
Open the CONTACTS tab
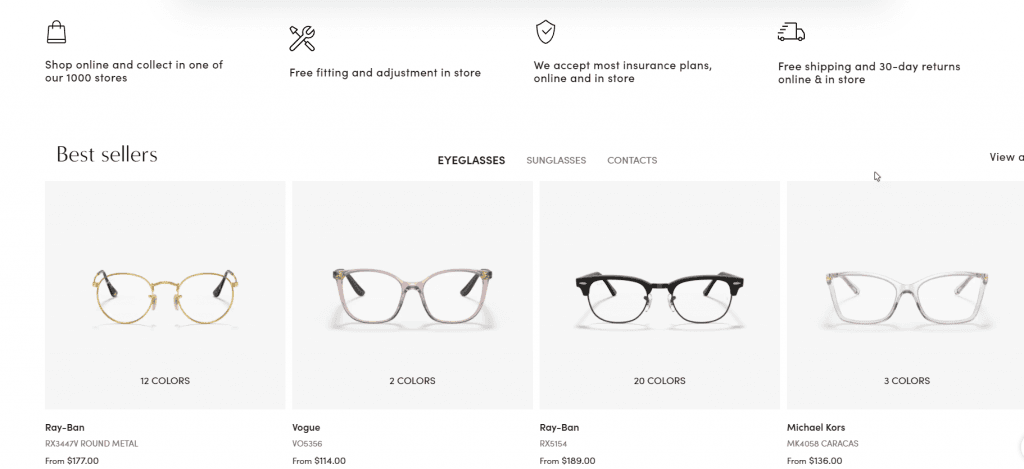(632, 160)
